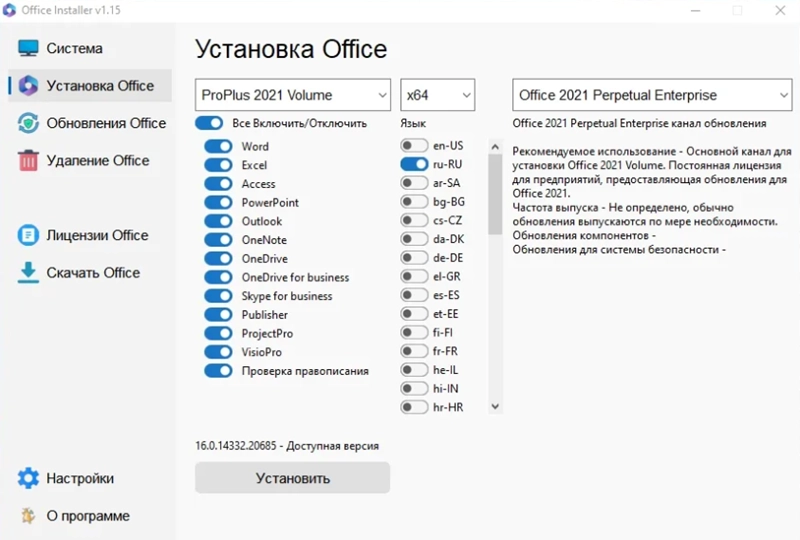The height and width of the screenshot is (540, 800).
Task: Toggle the PowerPoint switch
Action: coord(218,202)
